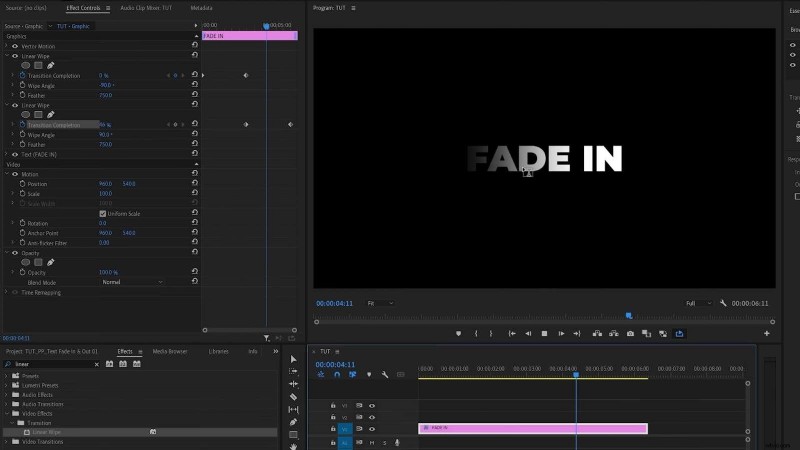
Task: Create ellipse mask under Opacity effect
Action: 26,262
